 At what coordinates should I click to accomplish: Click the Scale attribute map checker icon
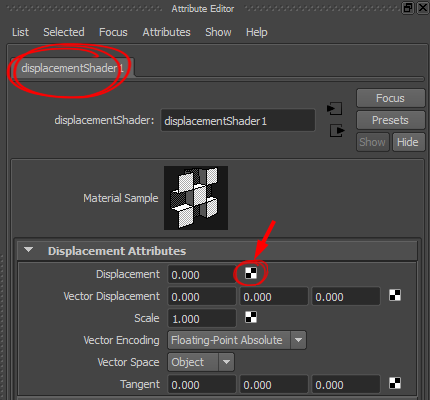click(251, 317)
